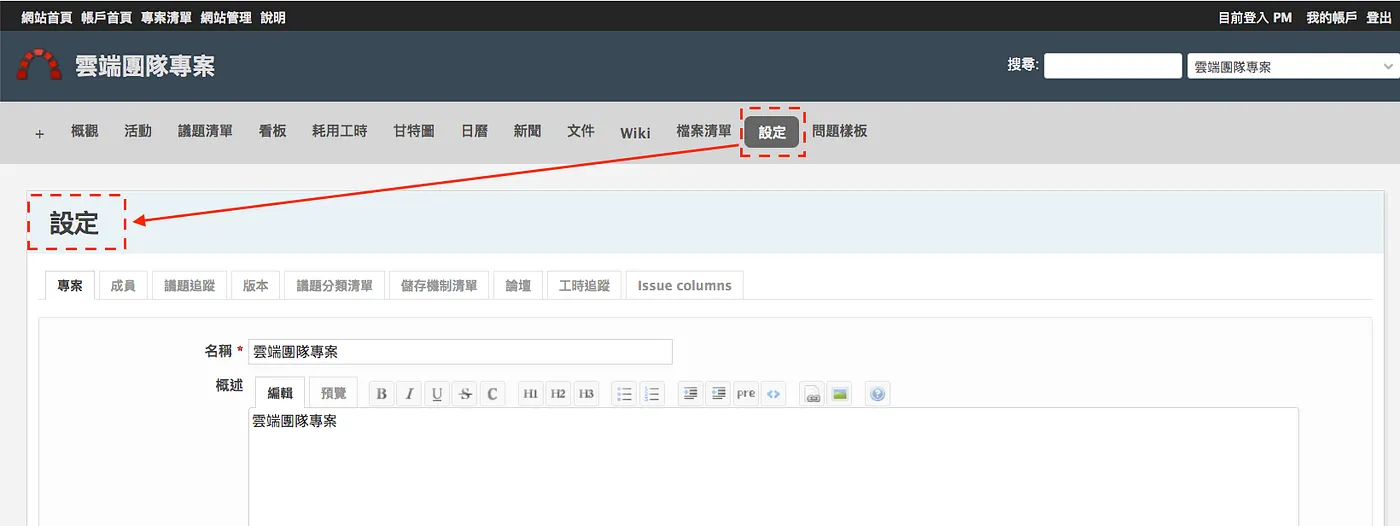The image size is (1400, 526).
Task: Apply underline formatting in description toolbar
Action: (437, 394)
